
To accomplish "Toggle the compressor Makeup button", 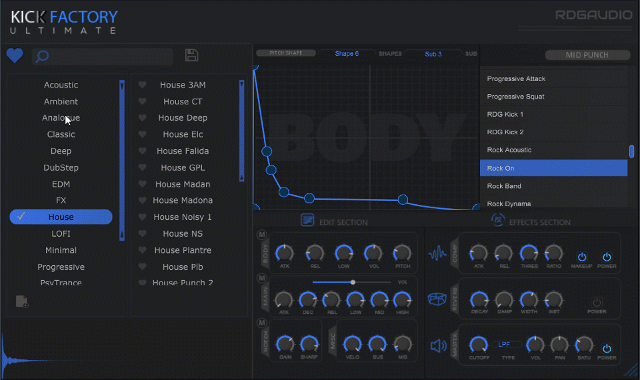I will coord(582,257).
